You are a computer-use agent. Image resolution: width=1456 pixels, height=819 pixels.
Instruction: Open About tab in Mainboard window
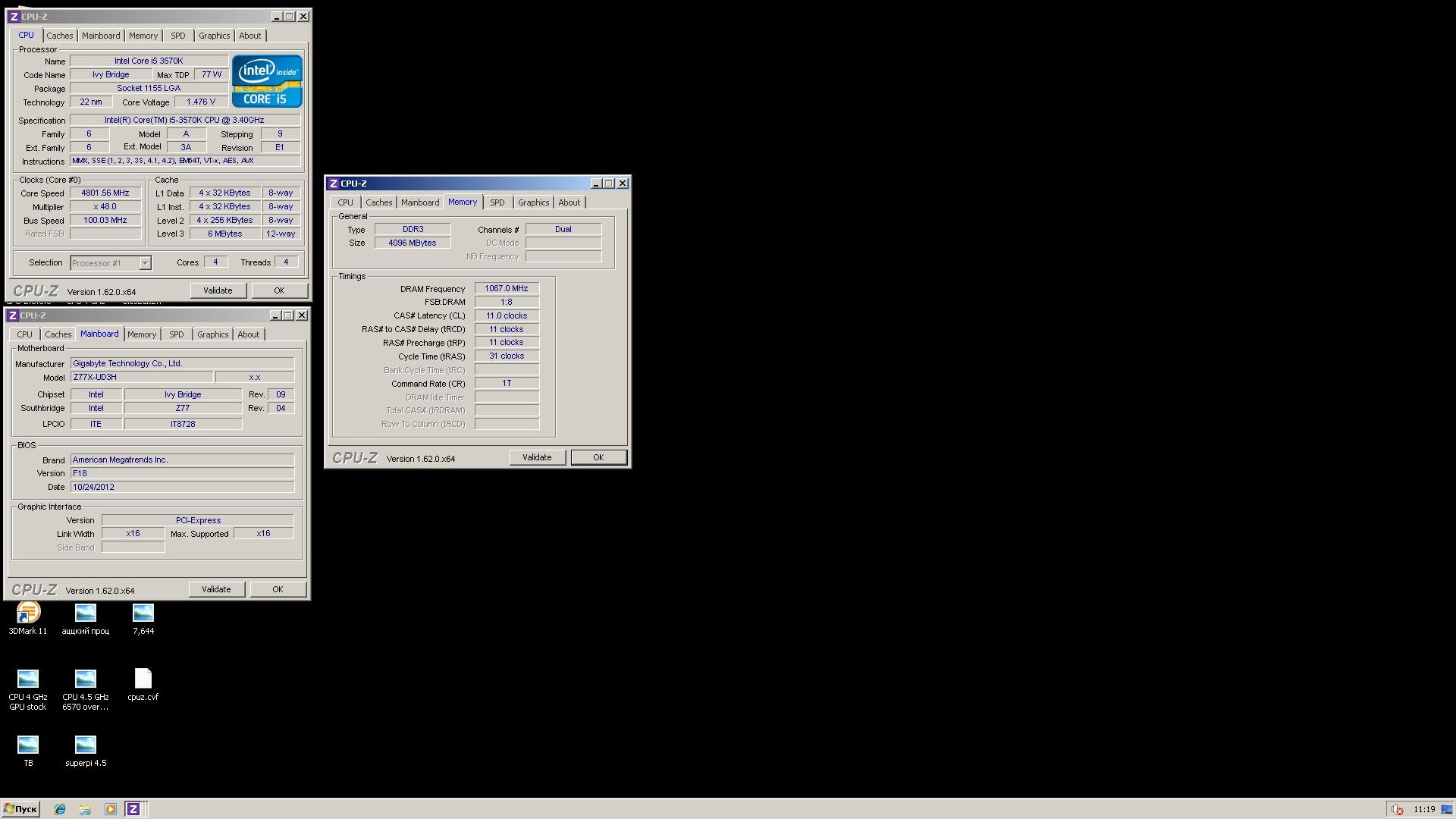[248, 334]
